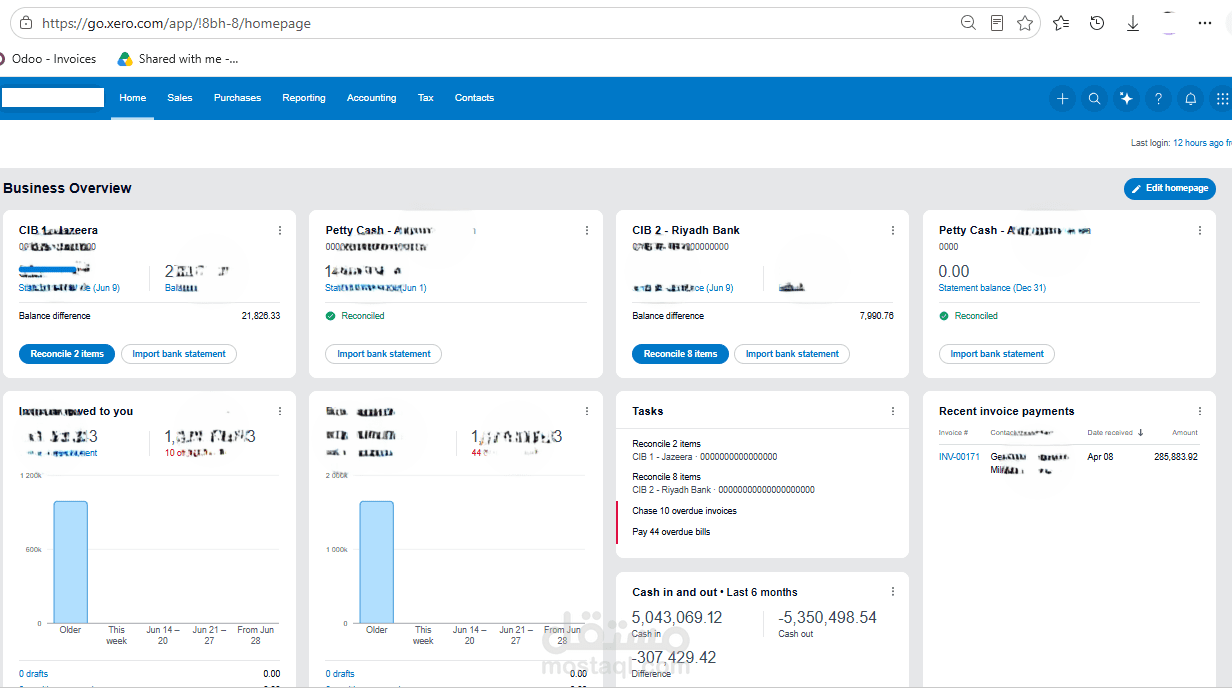Open the Tasks widget three-dot menu
Image resolution: width=1232 pixels, height=693 pixels.
point(893,411)
